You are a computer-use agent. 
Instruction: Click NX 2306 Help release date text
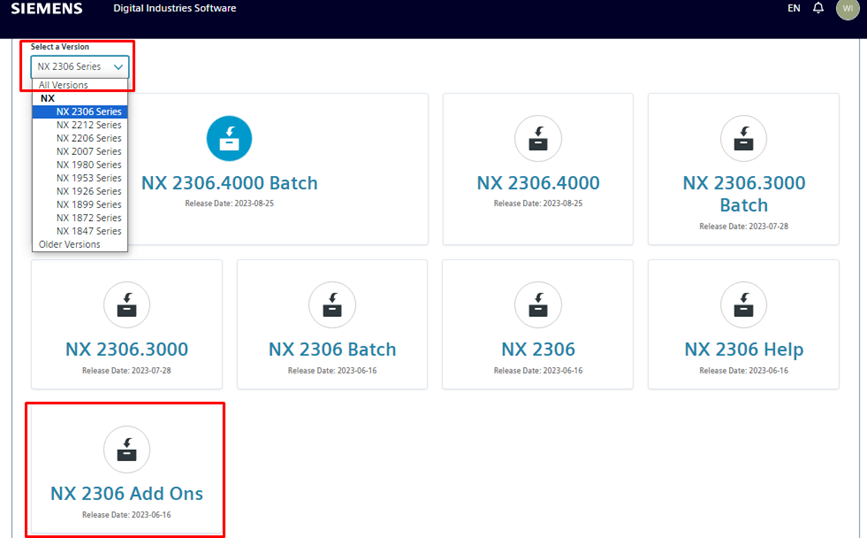744,370
